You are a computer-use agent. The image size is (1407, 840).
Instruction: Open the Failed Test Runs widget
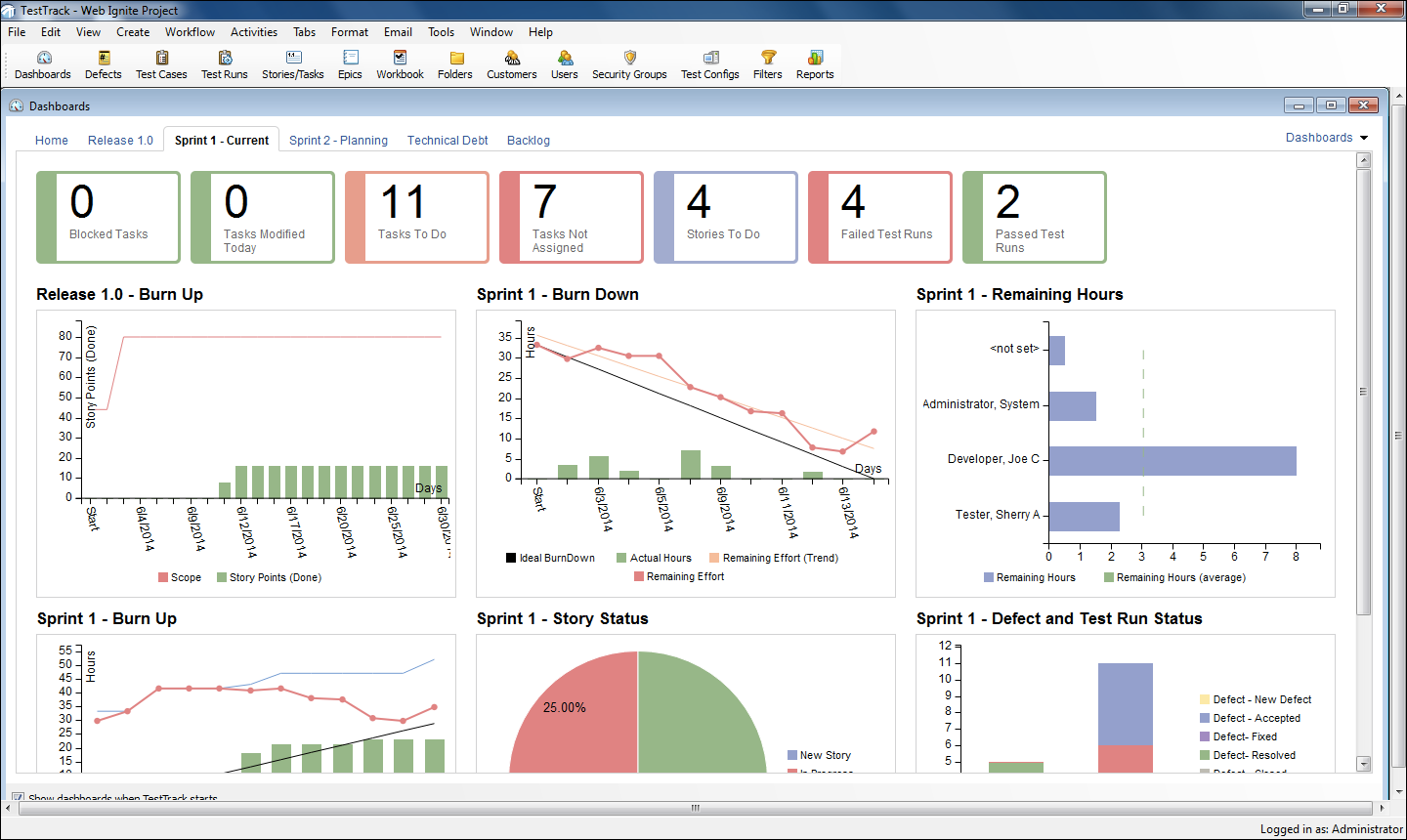click(880, 217)
